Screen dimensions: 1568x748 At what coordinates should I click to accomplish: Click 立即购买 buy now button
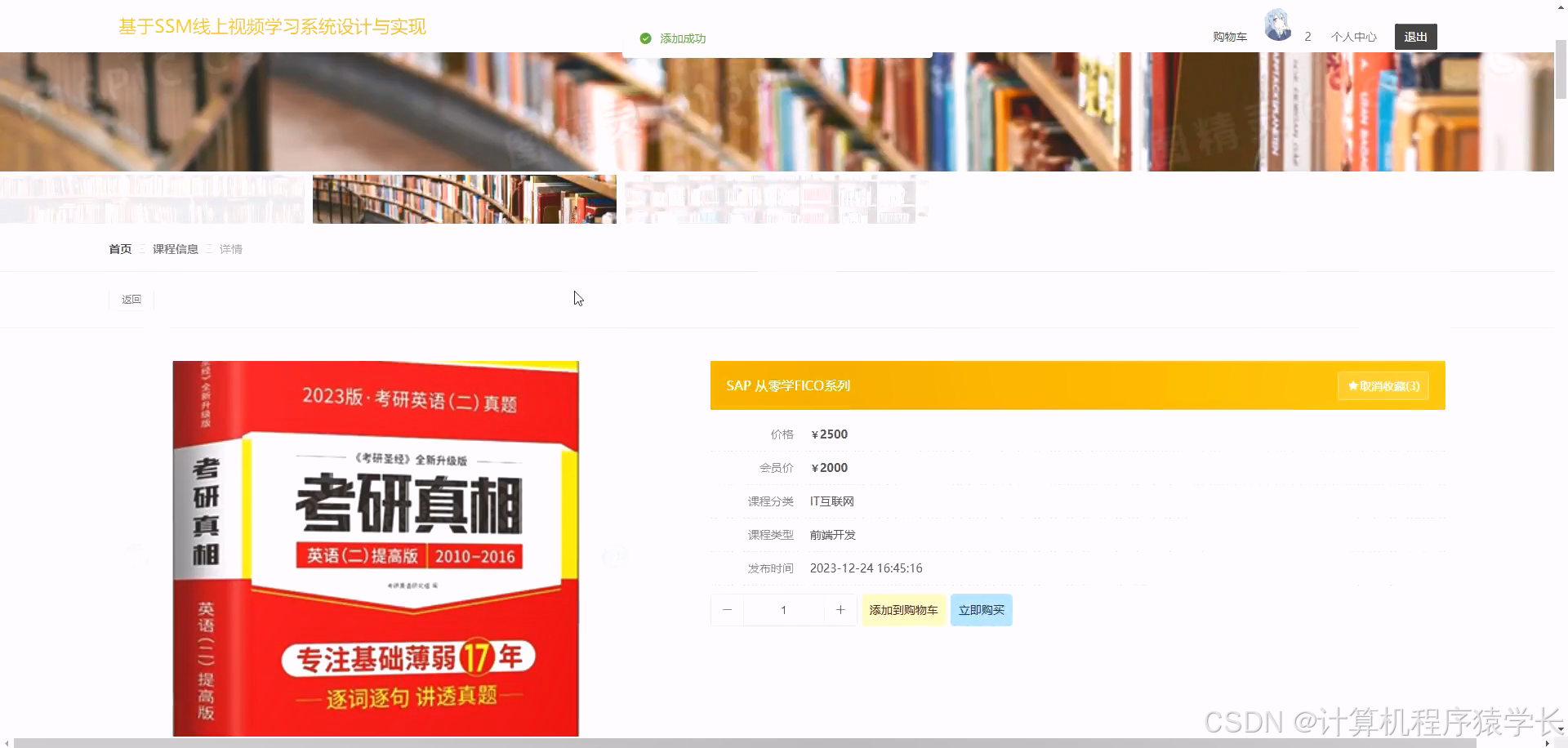(982, 610)
